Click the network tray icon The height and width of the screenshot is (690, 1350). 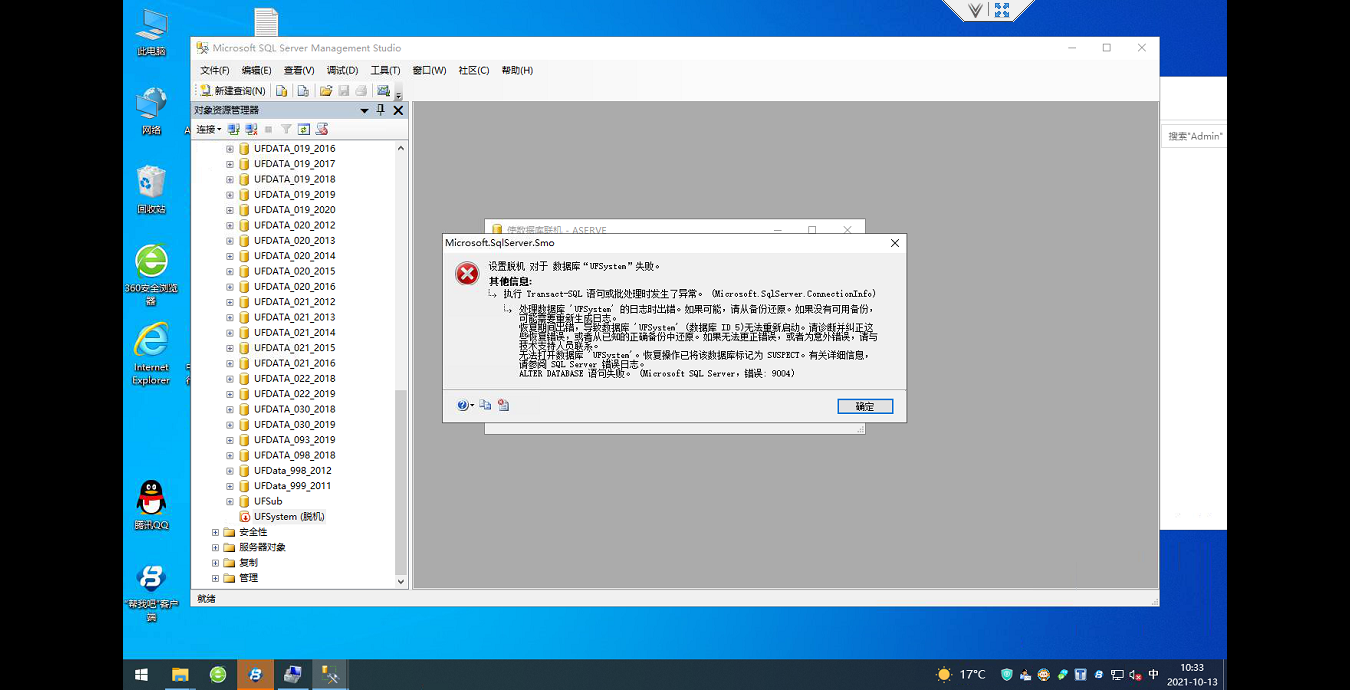[1117, 675]
